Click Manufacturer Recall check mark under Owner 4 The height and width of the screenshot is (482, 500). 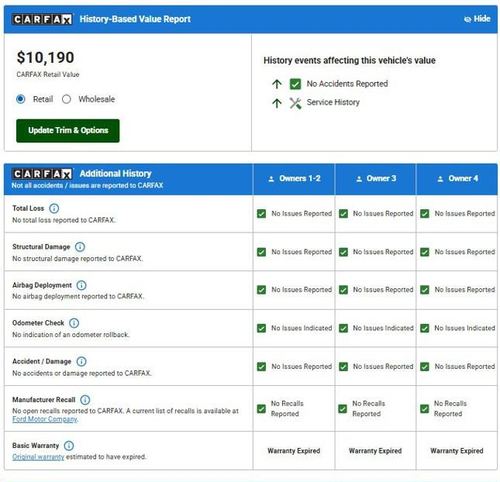point(425,409)
